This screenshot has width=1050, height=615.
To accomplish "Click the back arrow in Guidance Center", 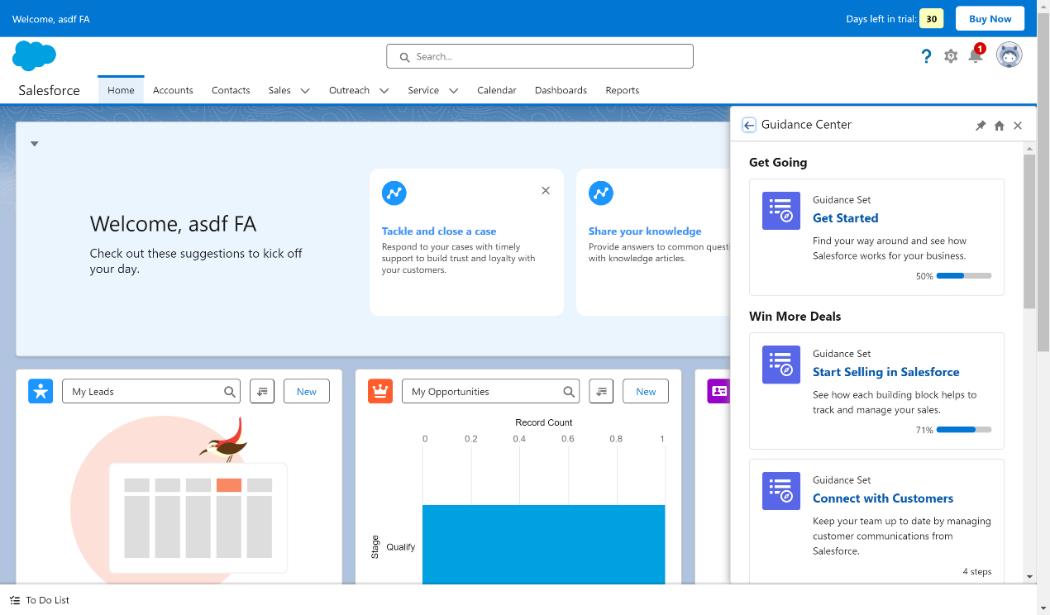I will pyautogui.click(x=749, y=125).
